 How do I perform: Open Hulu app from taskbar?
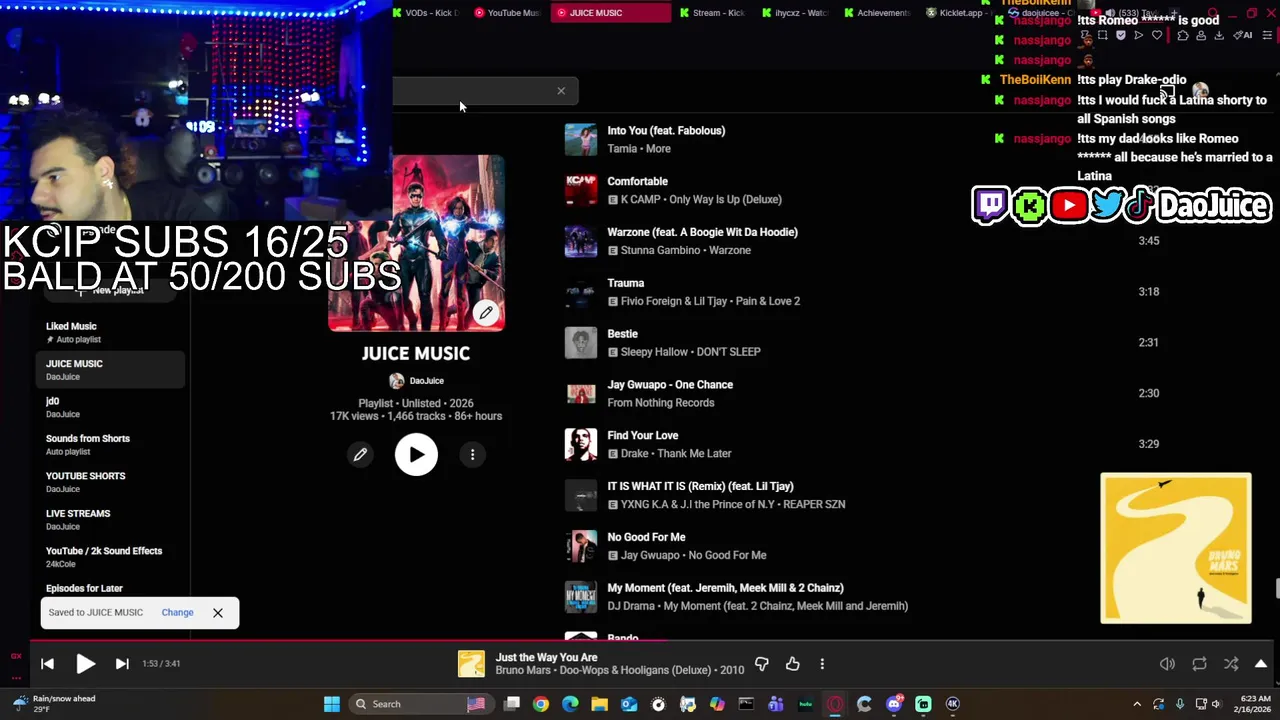(x=806, y=704)
